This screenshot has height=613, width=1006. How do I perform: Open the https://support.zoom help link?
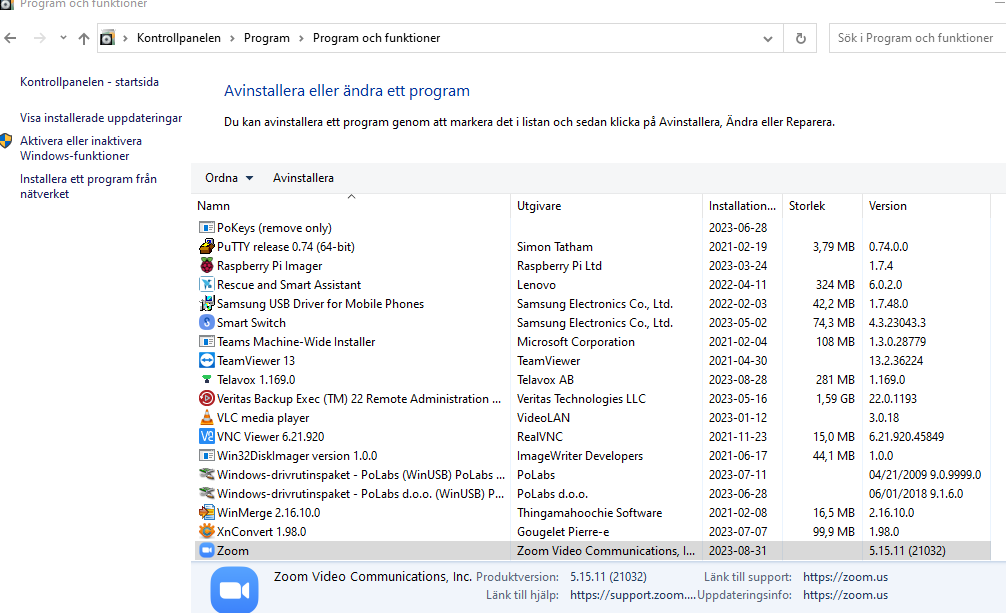[633, 595]
